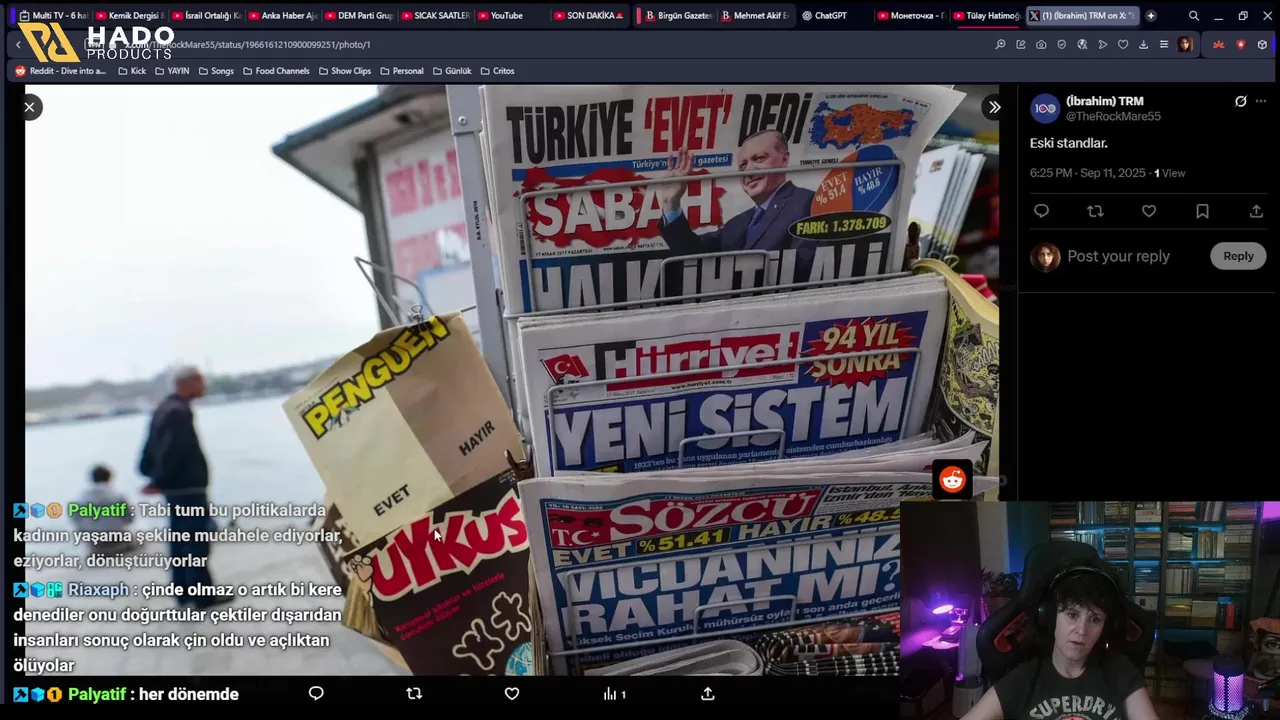
Task: Switch to the DEM Parti Grup tab
Action: pos(360,15)
